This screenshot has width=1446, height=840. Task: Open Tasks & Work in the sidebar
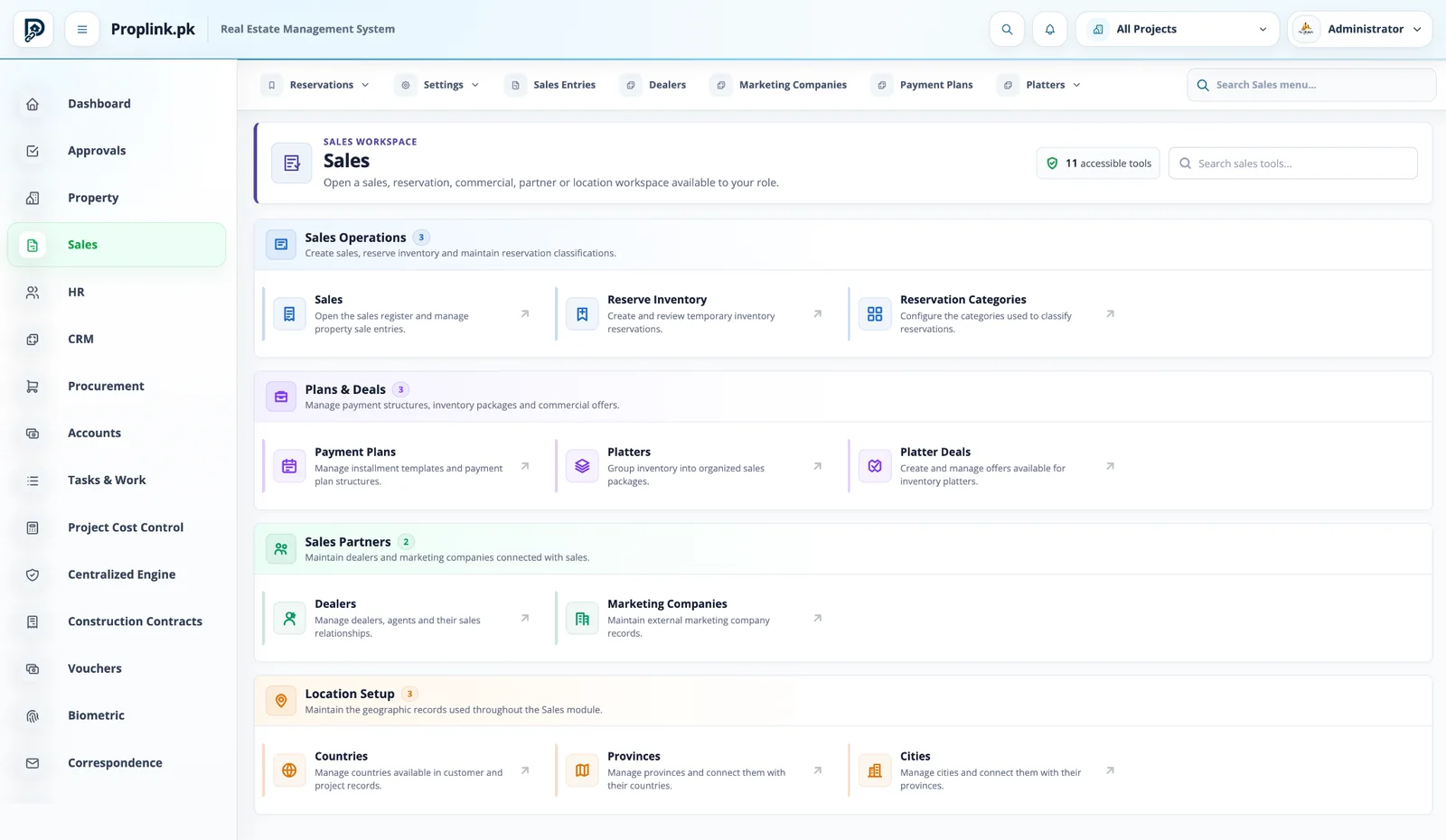(x=117, y=481)
